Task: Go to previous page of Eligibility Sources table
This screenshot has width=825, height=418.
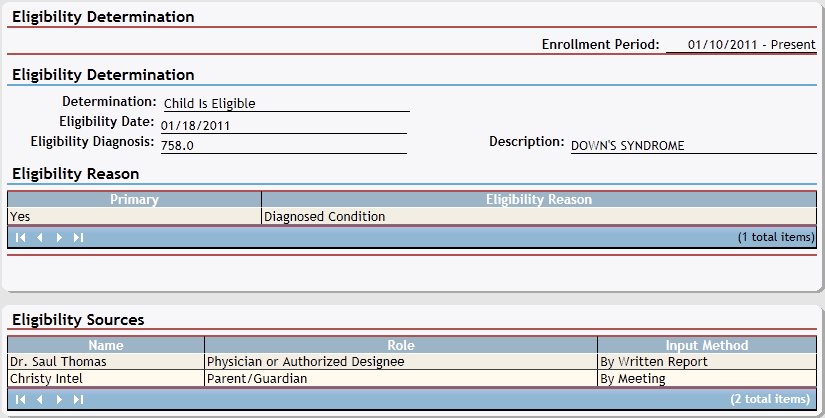Action: (x=40, y=399)
